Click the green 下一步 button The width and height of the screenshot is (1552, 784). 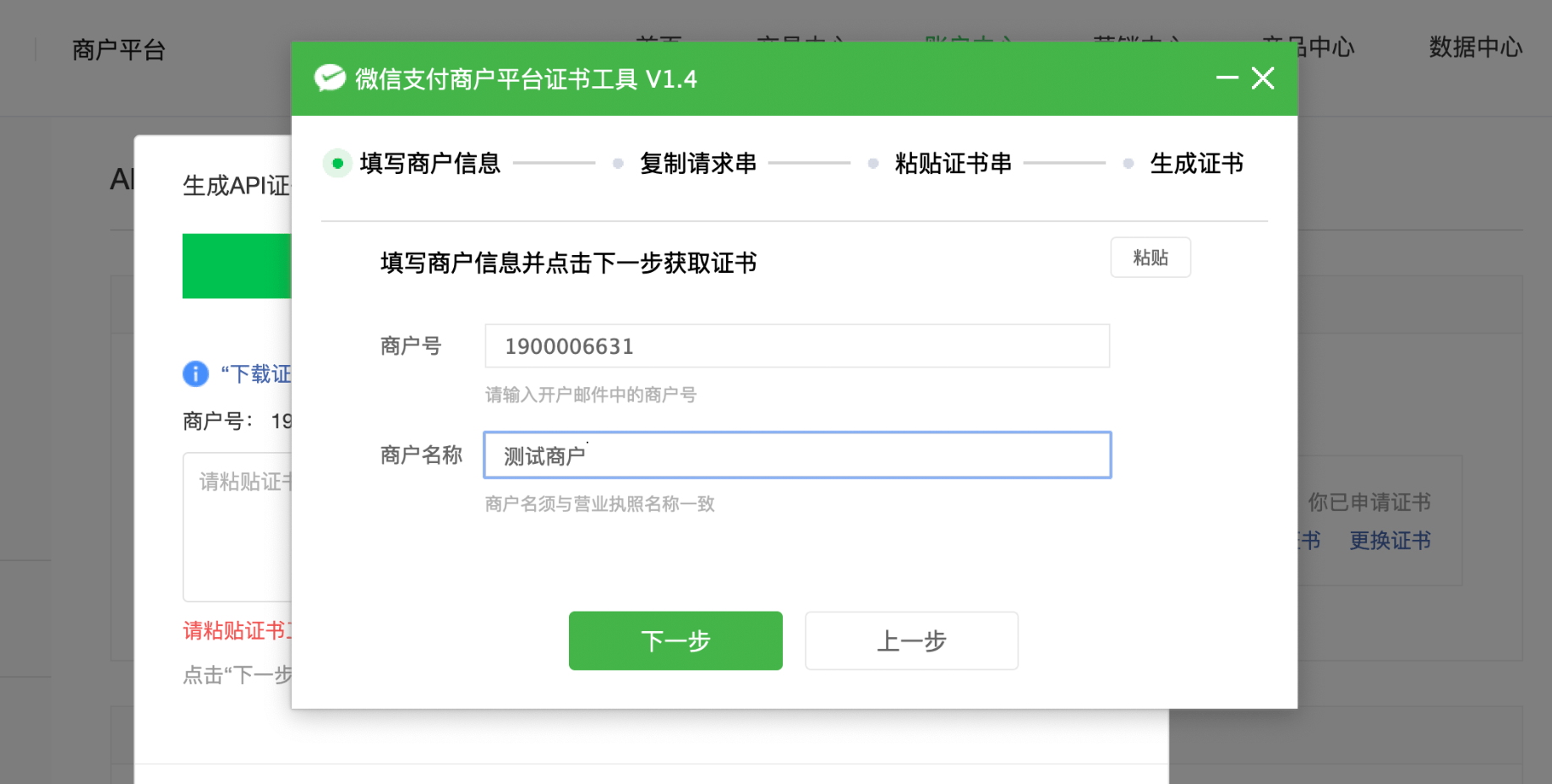tap(675, 640)
